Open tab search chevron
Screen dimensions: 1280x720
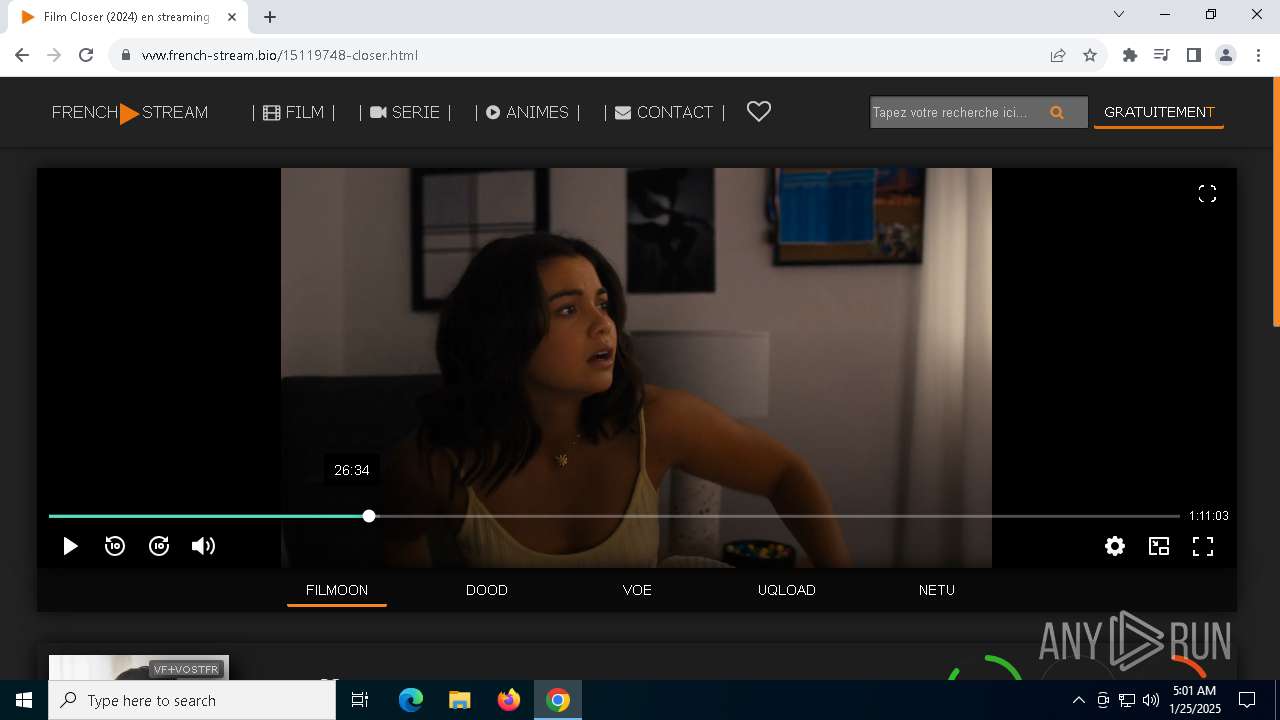click(1119, 14)
